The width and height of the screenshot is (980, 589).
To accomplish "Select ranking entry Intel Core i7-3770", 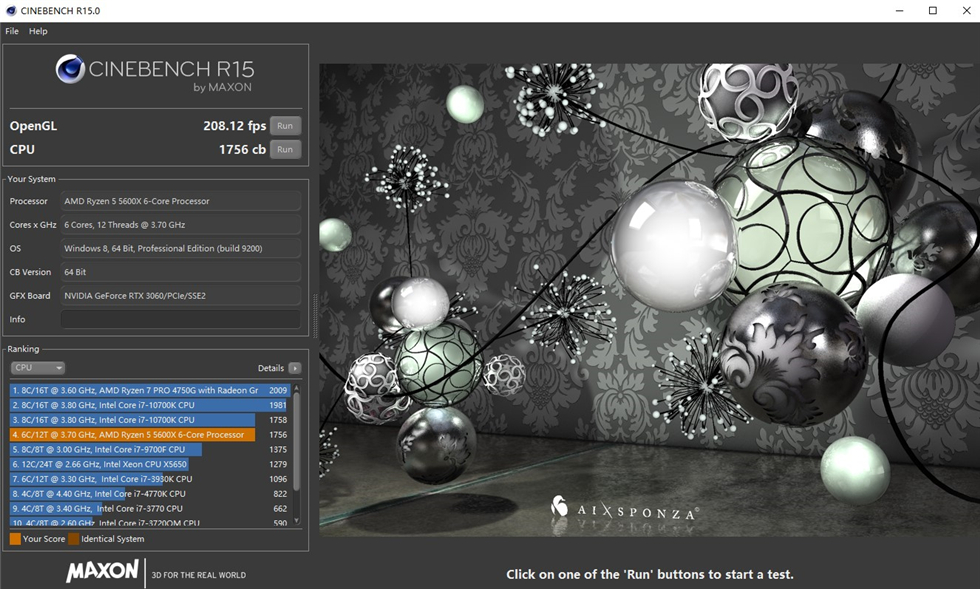I will point(149,508).
